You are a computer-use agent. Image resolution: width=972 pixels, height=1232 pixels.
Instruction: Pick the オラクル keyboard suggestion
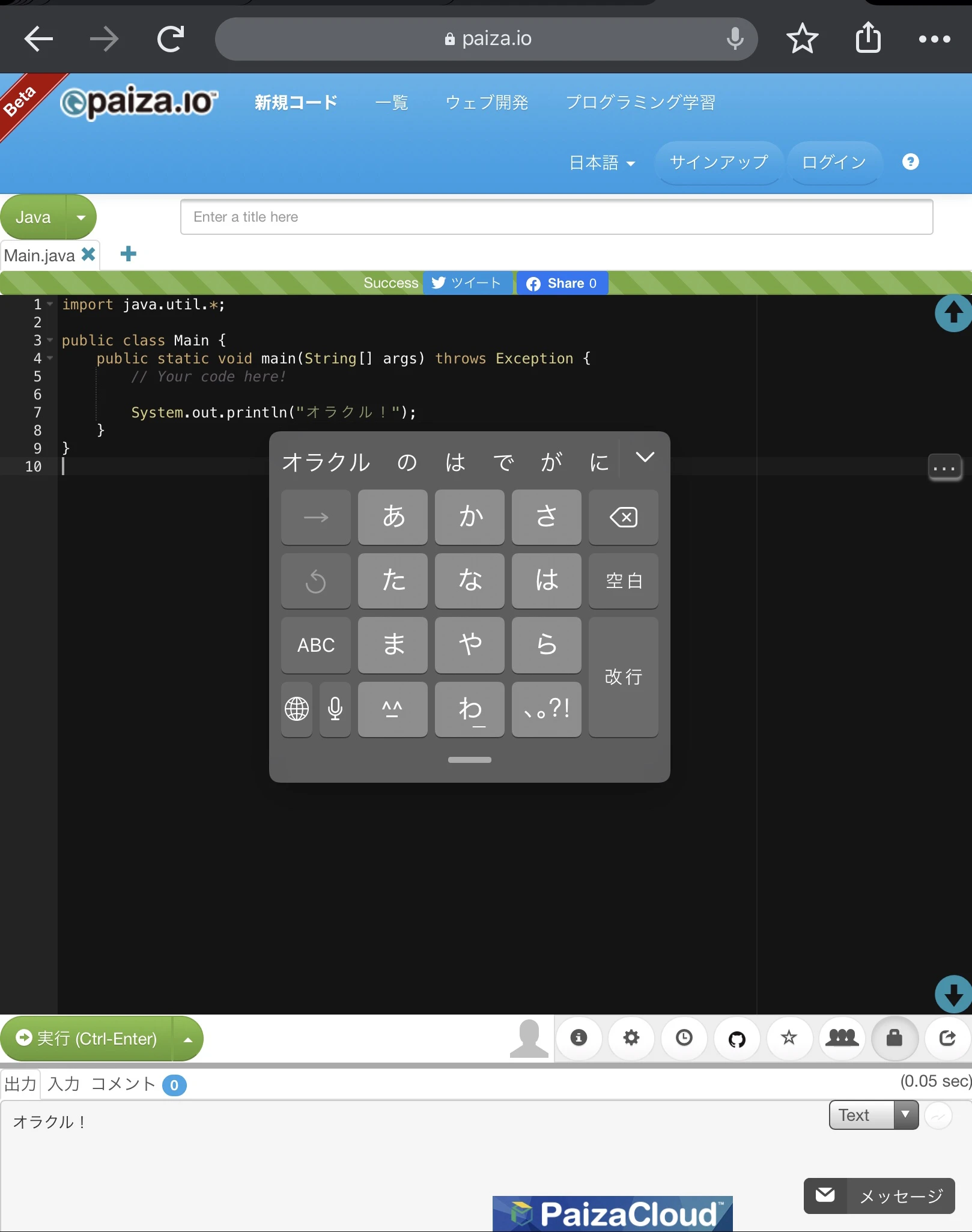coord(326,462)
